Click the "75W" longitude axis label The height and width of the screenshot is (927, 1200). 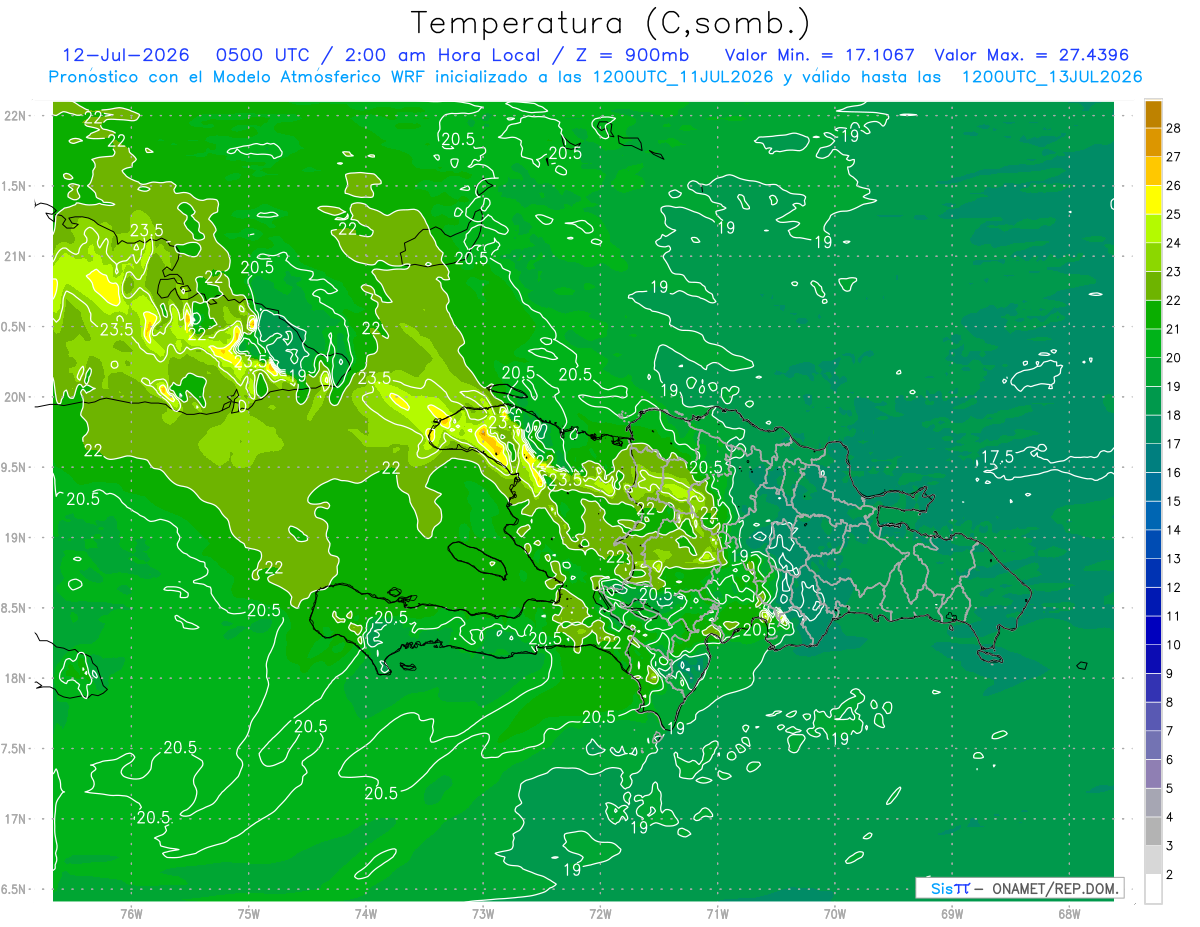click(249, 914)
